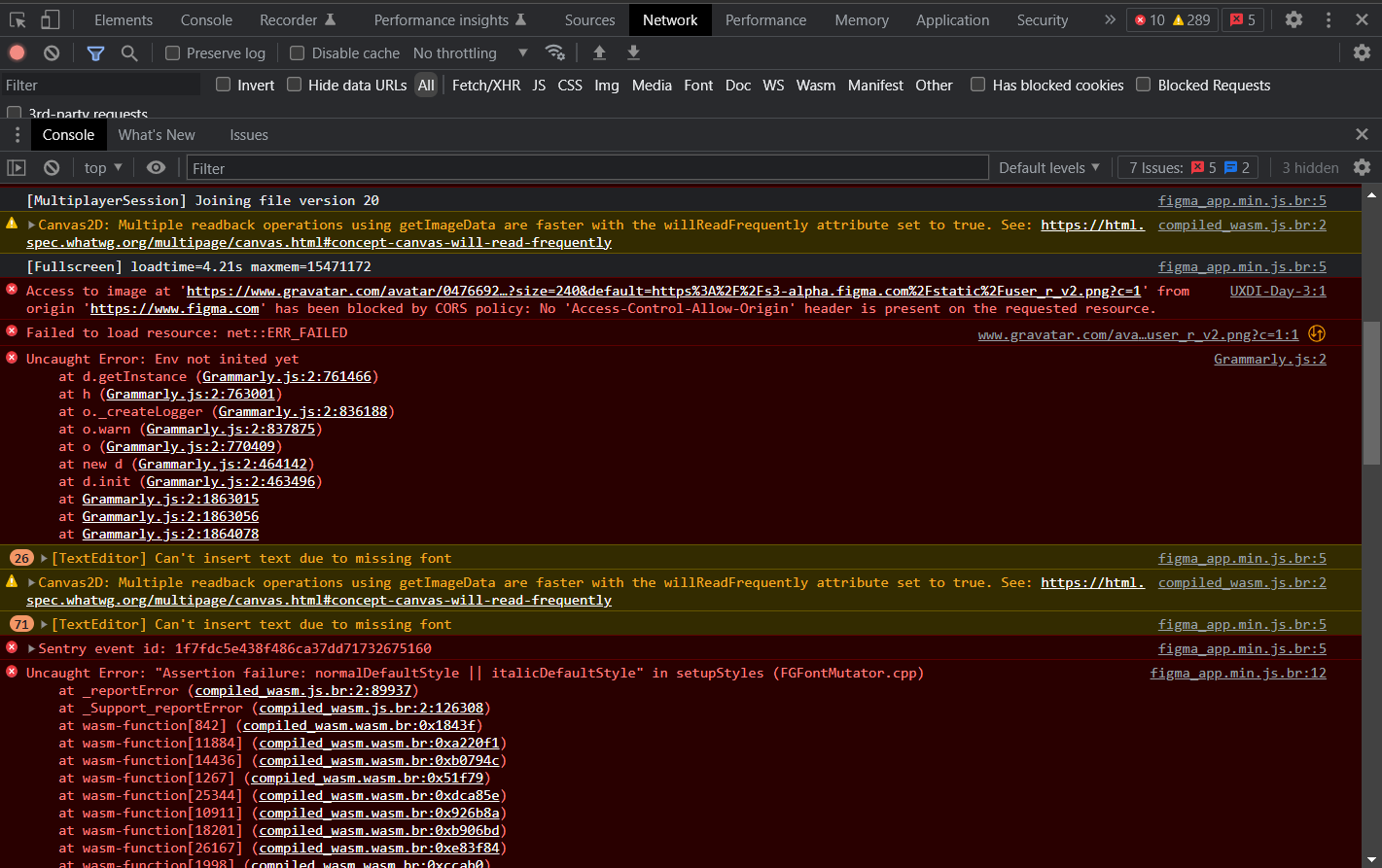Open the top JavaScript context dropdown
Image resolution: width=1382 pixels, height=868 pixels.
(102, 167)
